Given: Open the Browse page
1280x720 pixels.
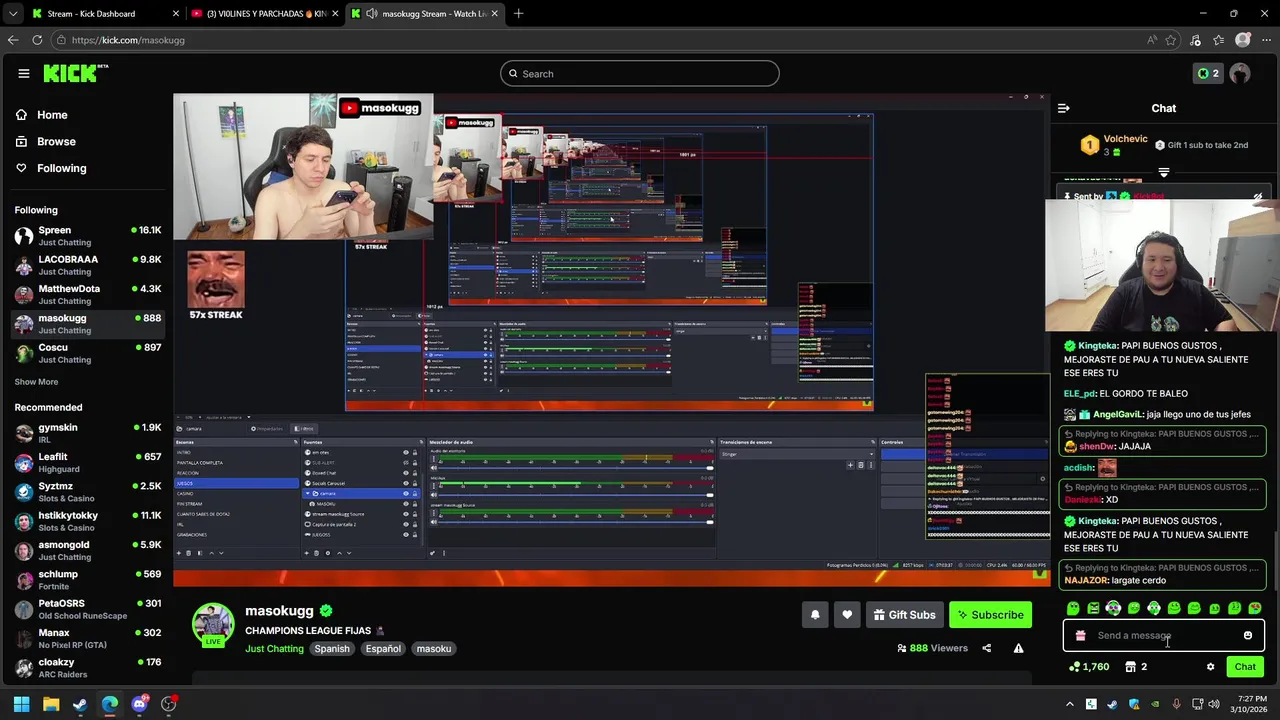Looking at the screenshot, I should click(x=45, y=142).
